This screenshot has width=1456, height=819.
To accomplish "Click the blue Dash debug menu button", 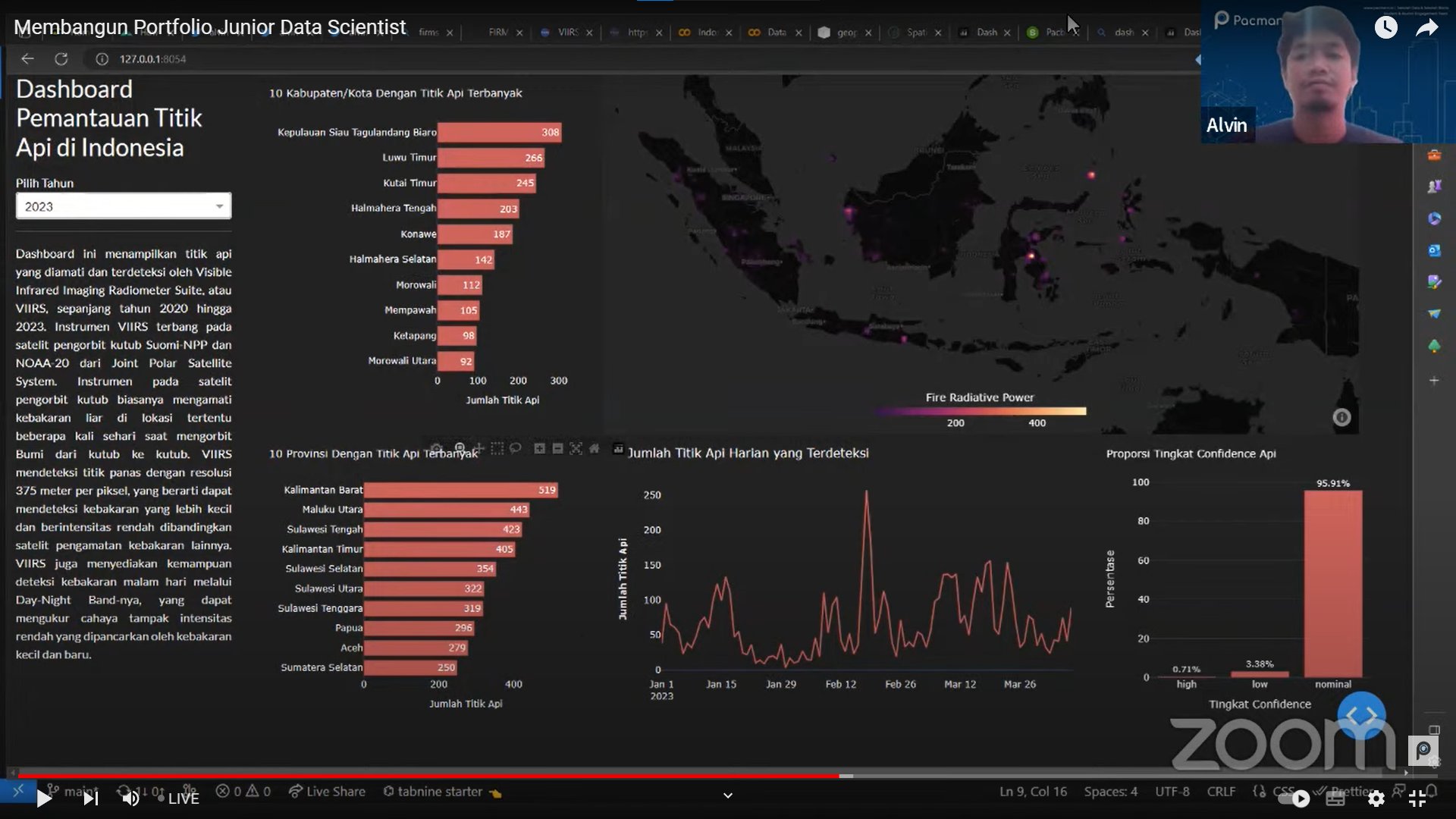I will [x=1361, y=714].
